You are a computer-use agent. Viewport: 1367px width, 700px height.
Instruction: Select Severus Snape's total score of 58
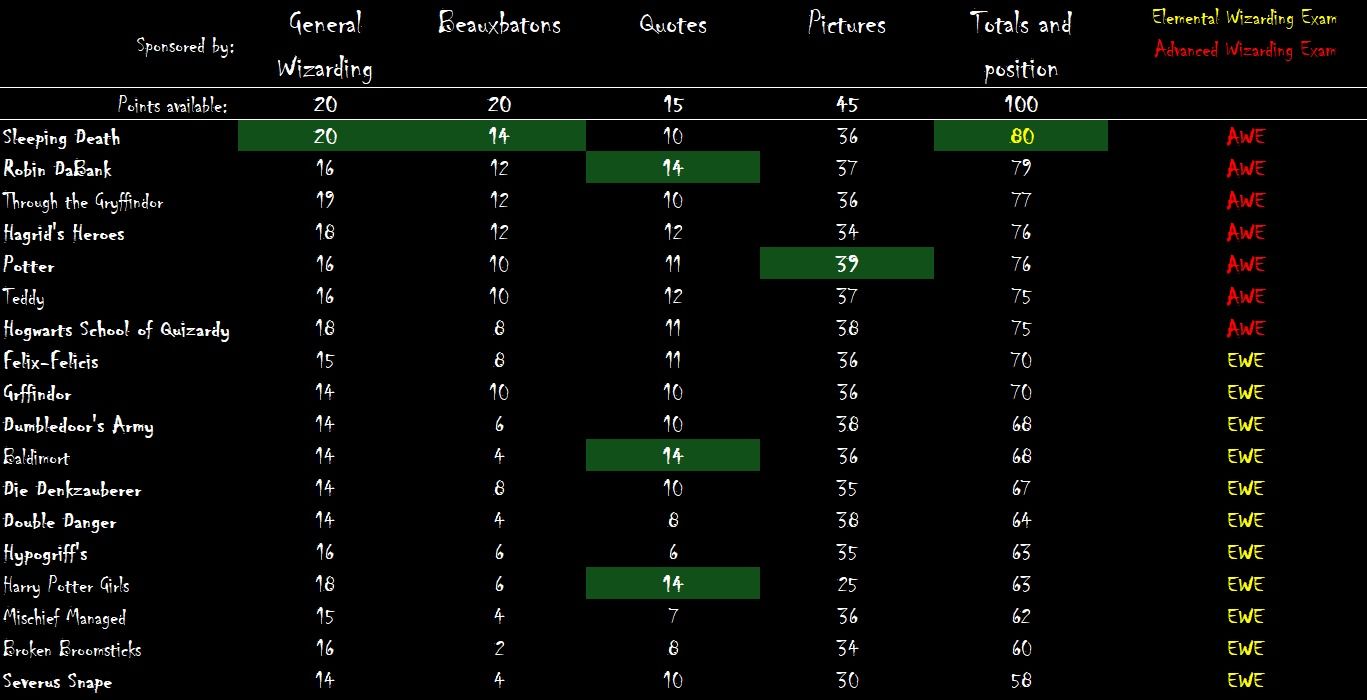pos(1021,681)
